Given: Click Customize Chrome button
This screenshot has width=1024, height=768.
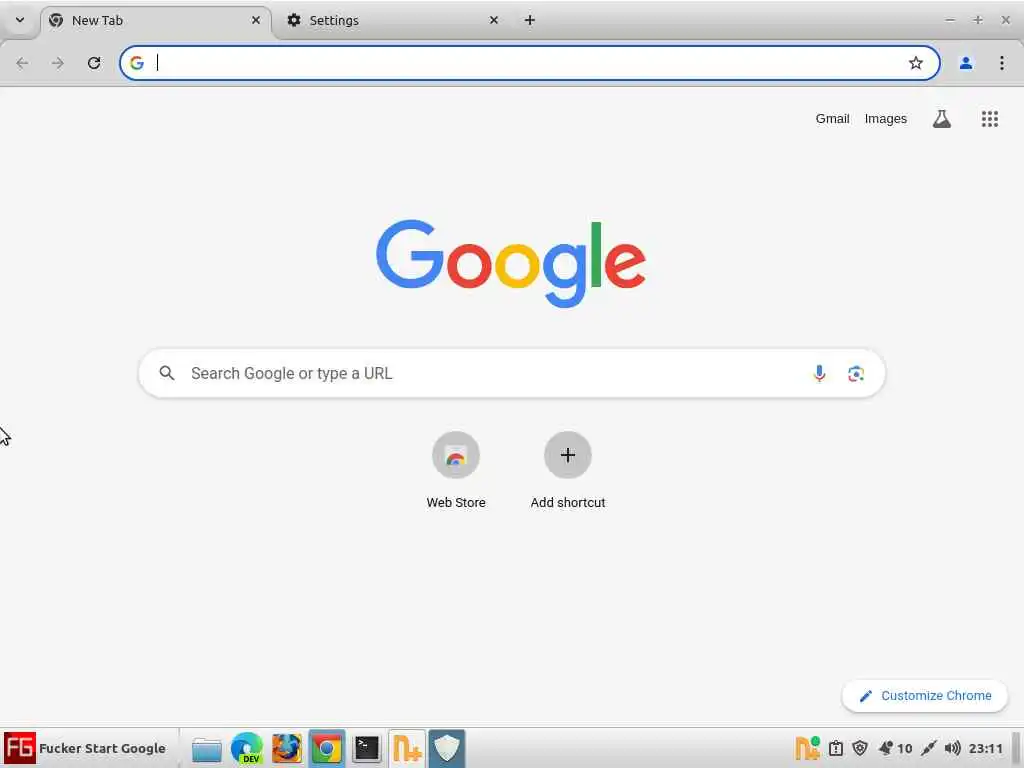Looking at the screenshot, I should 925,696.
